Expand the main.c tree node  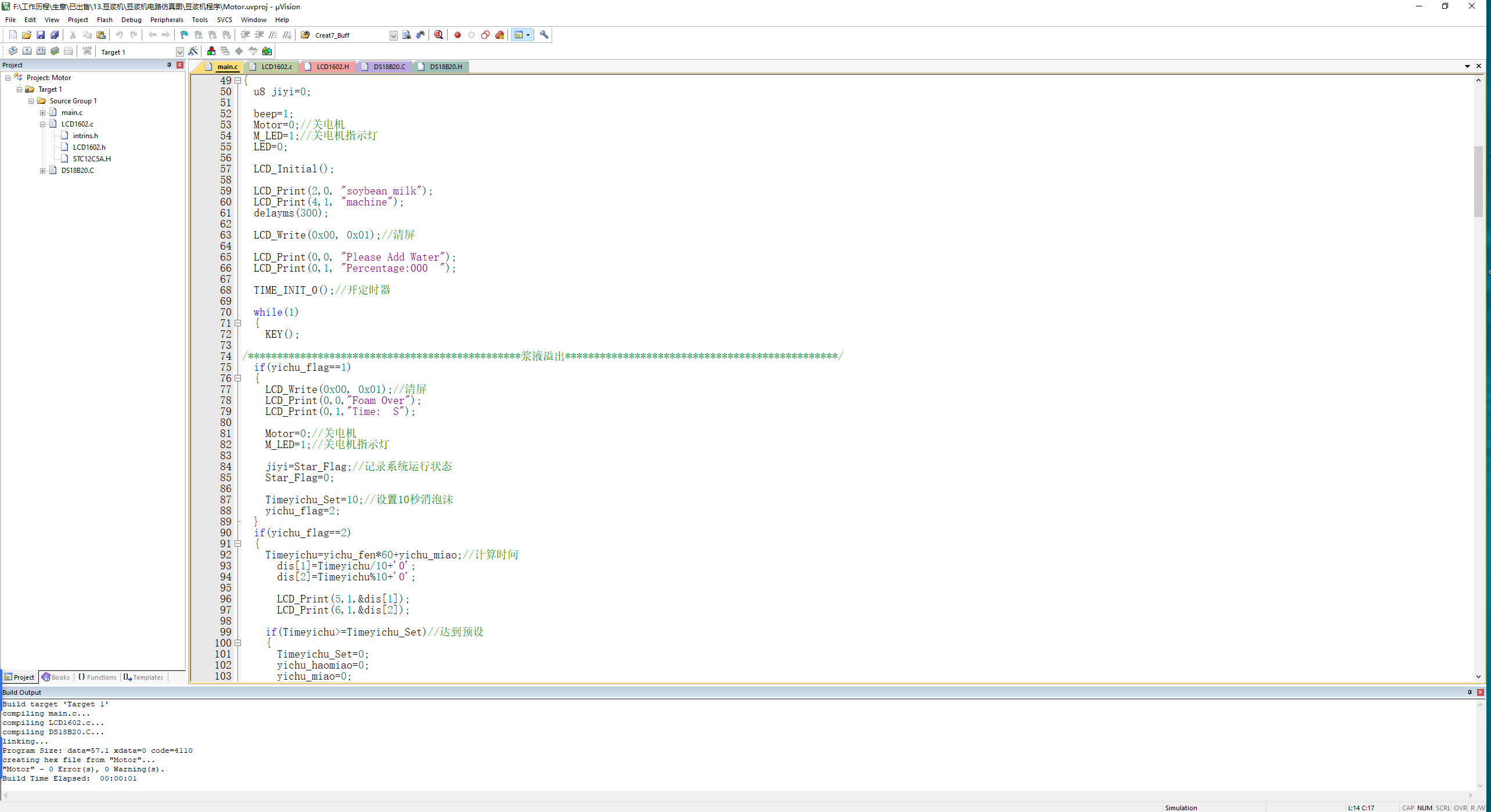42,113
